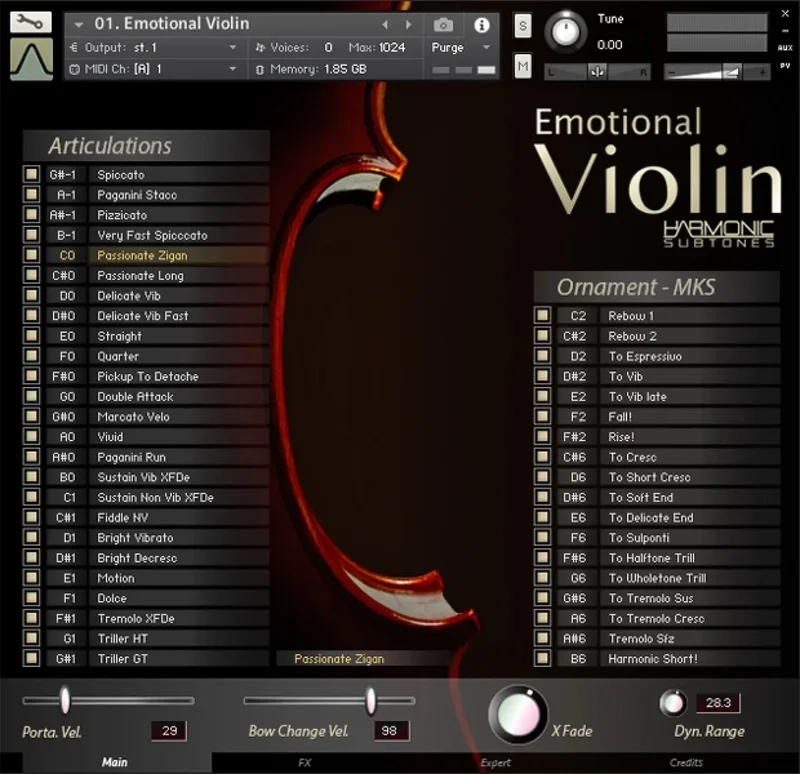Open the wrench instrument edit icon
The image size is (800, 774).
coord(31,22)
